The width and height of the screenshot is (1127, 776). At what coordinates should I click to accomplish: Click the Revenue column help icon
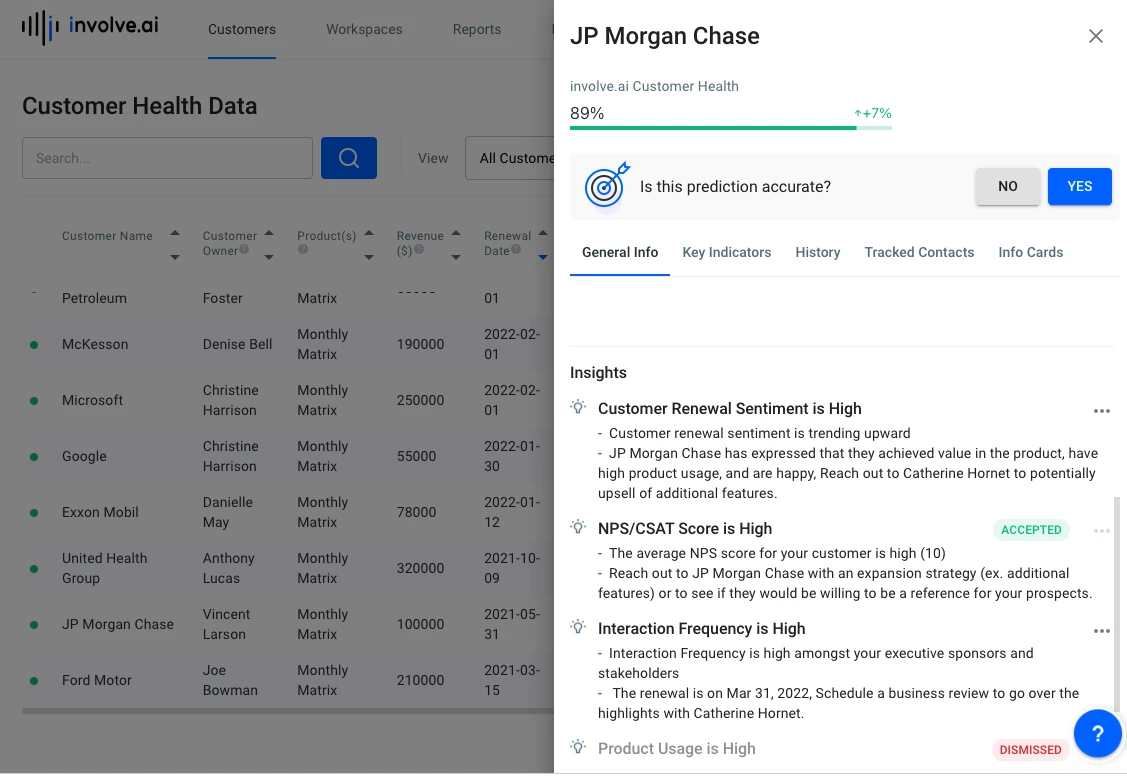419,249
